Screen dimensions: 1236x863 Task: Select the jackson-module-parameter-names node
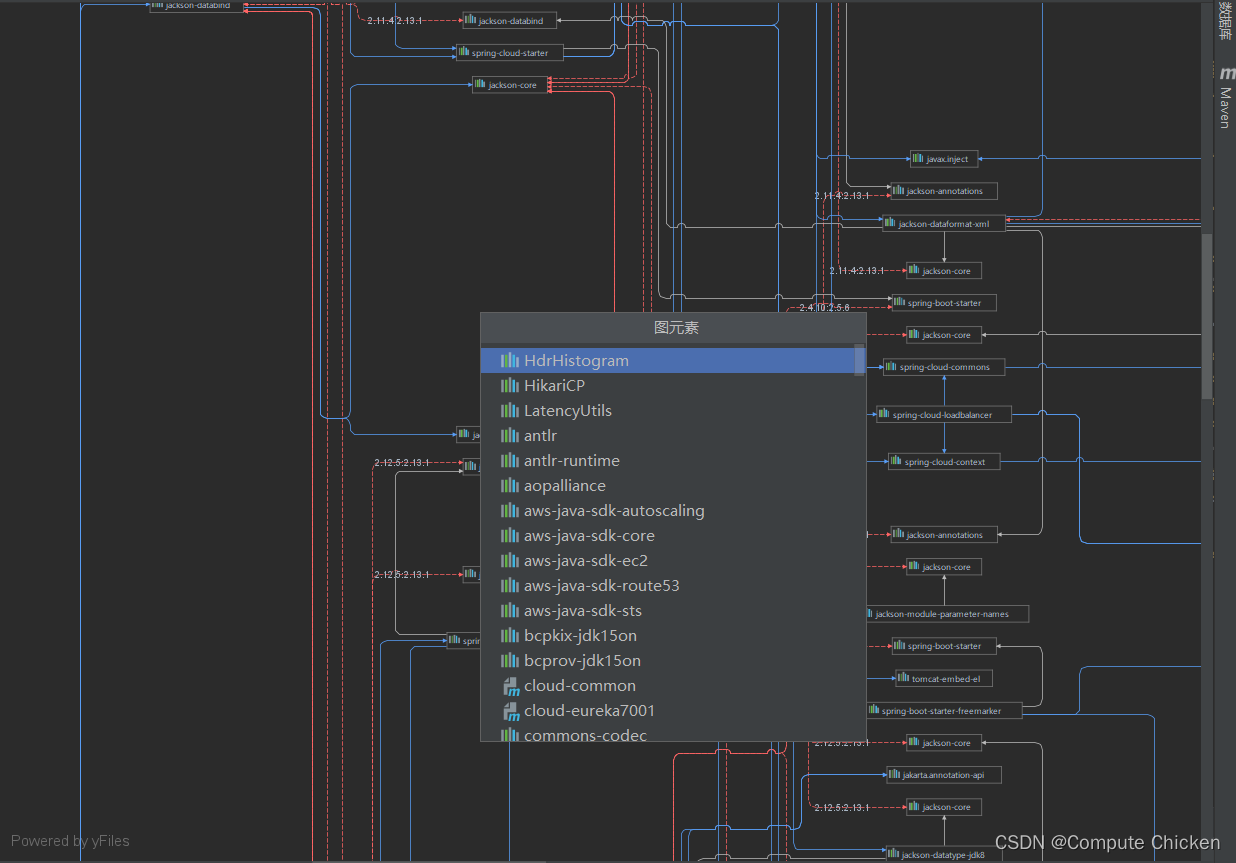pyautogui.click(x=948, y=613)
